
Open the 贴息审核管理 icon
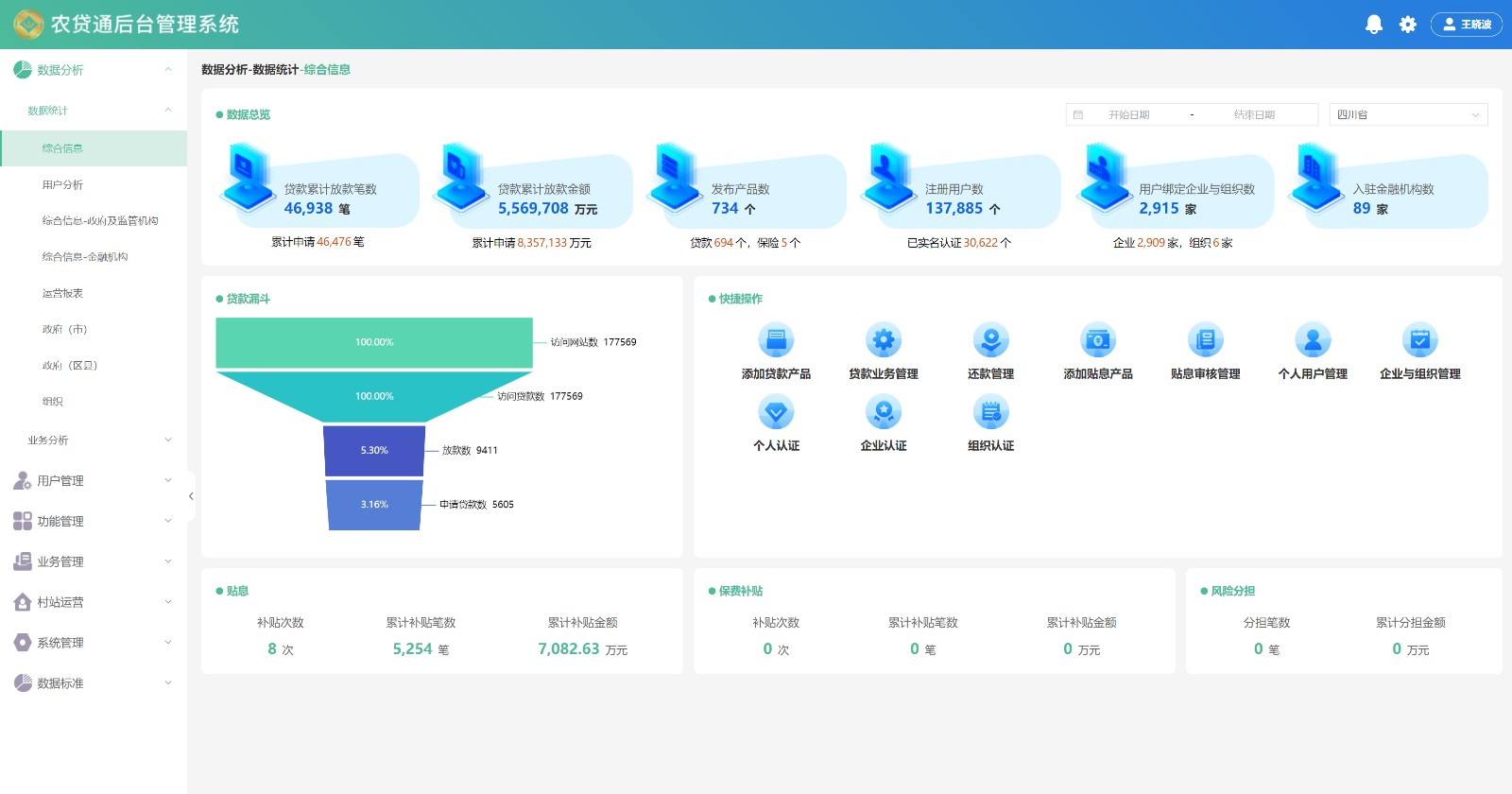(1205, 339)
